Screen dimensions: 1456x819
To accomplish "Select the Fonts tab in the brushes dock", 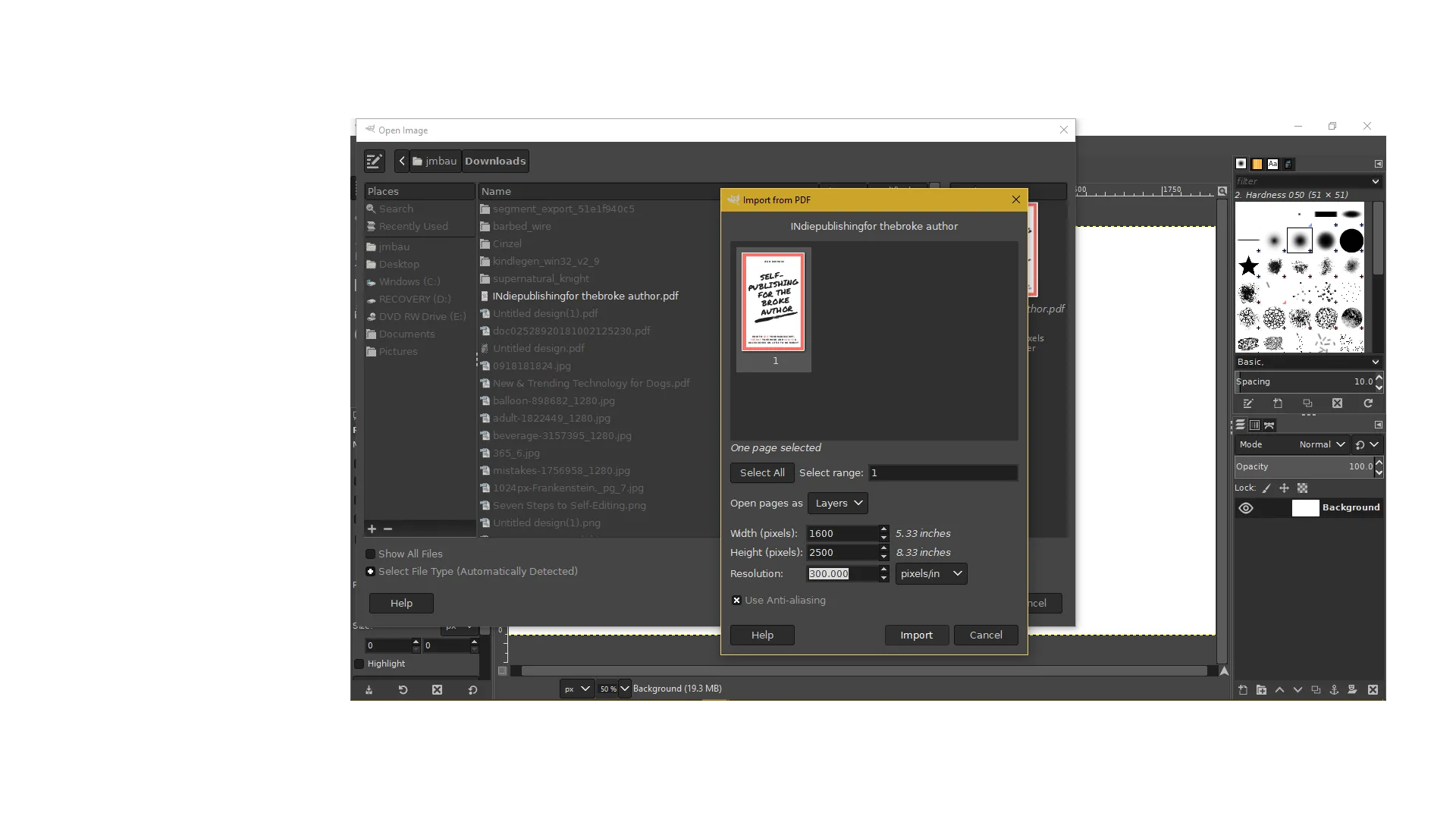I will click(1272, 164).
